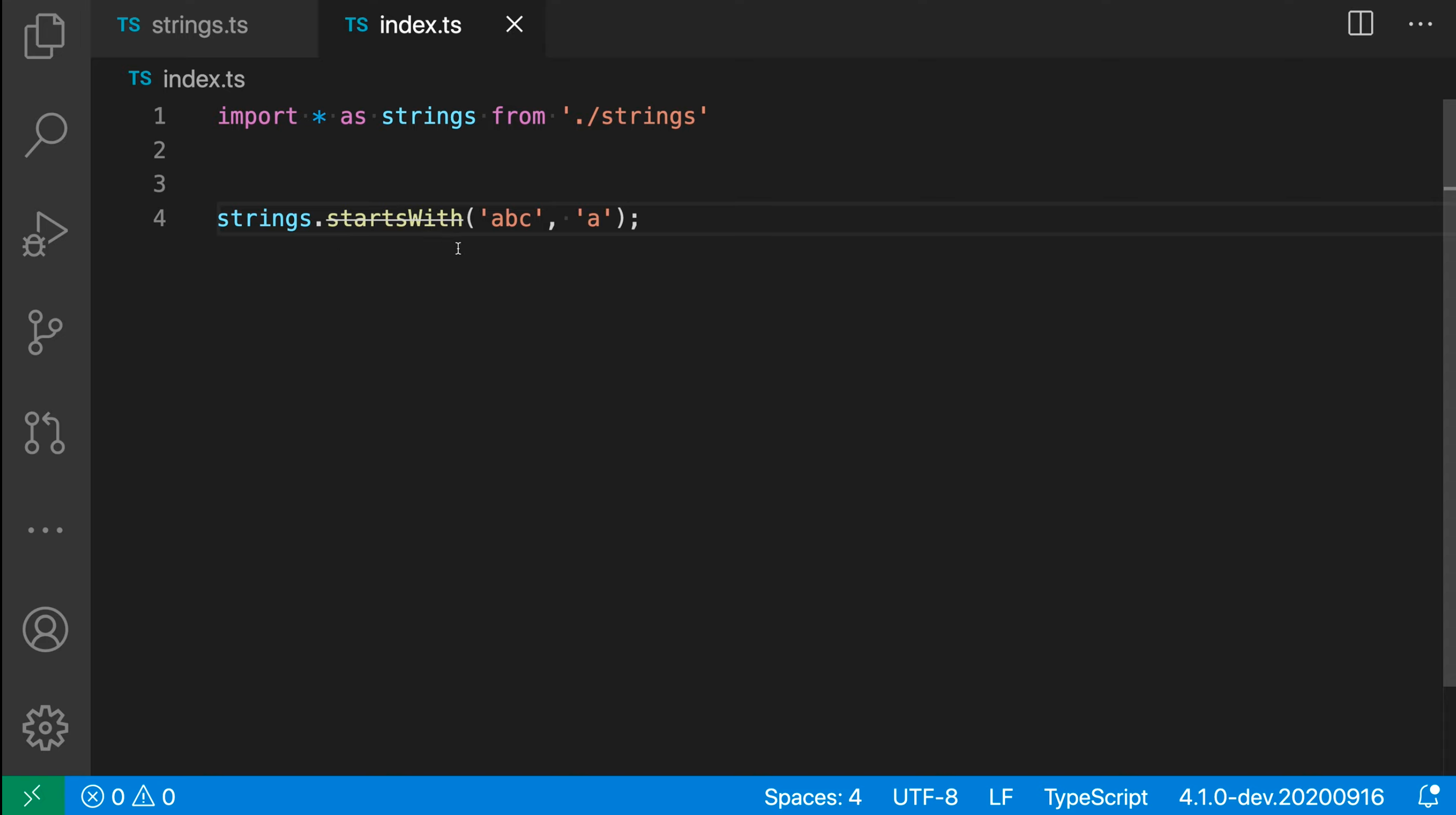Close the index.ts tab

(x=514, y=24)
